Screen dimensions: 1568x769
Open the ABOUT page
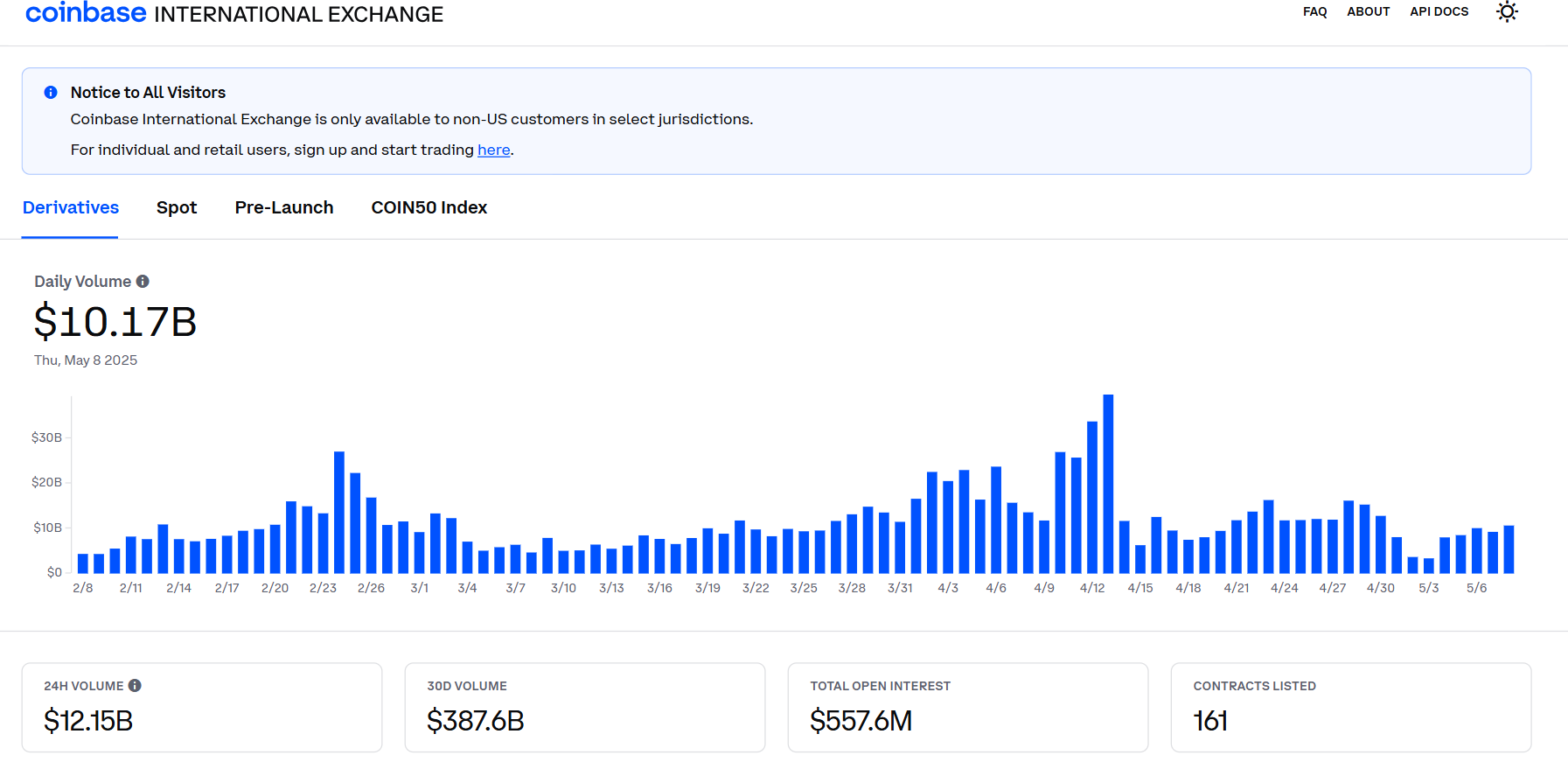[1368, 12]
